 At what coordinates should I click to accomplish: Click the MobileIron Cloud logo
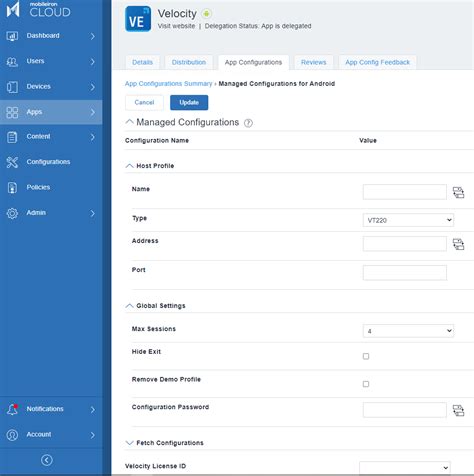pos(38,9)
